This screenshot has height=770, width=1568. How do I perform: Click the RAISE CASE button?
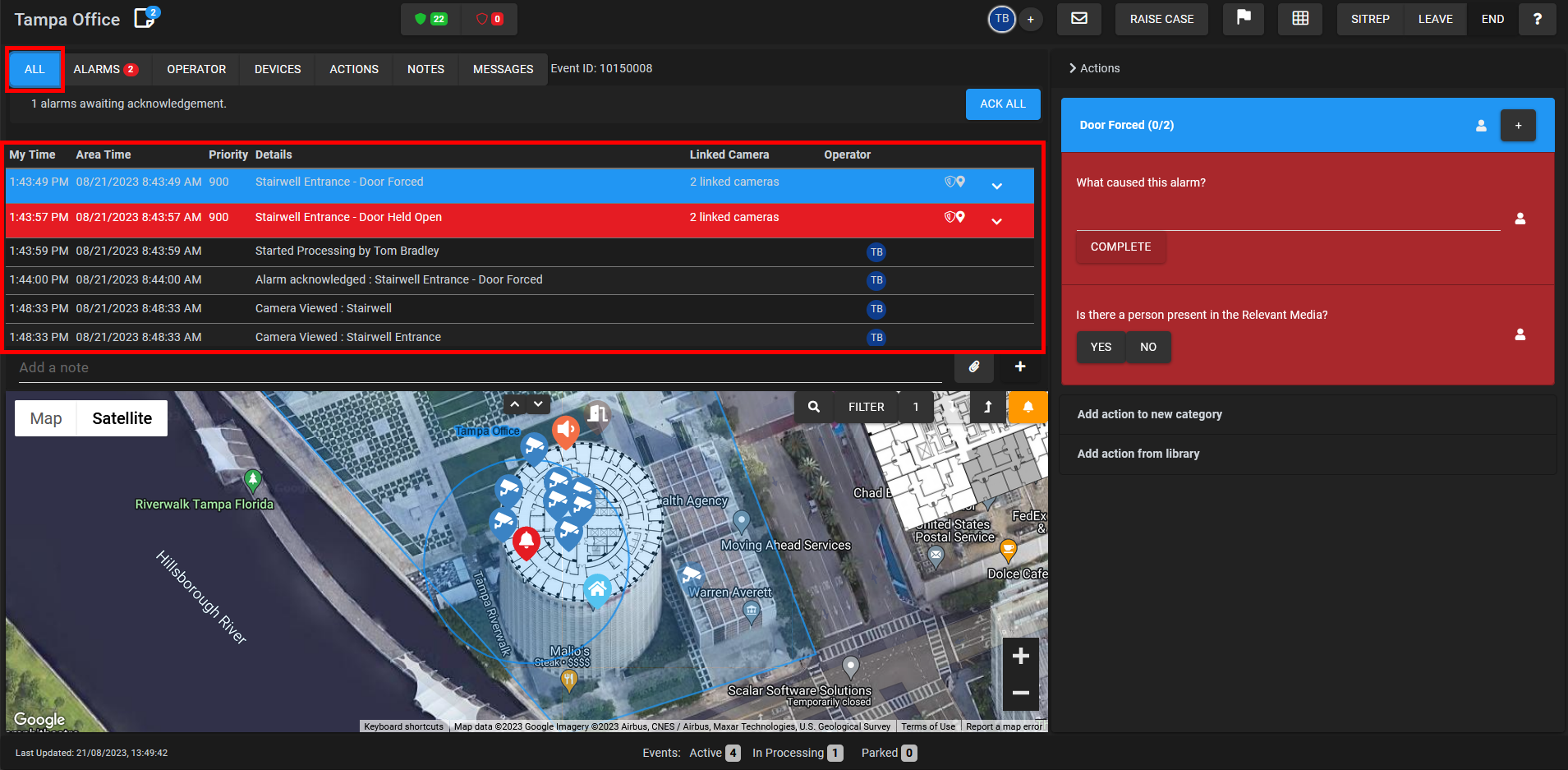1161,19
